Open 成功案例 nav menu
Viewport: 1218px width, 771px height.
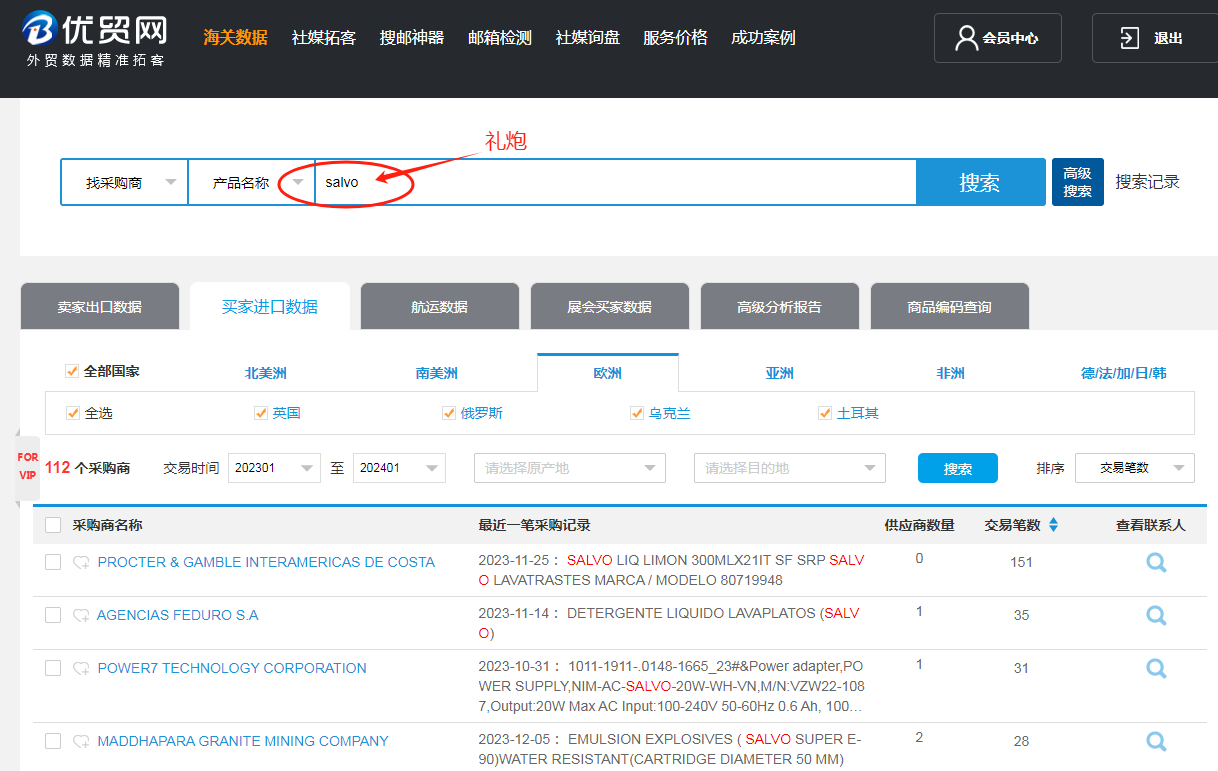(764, 38)
